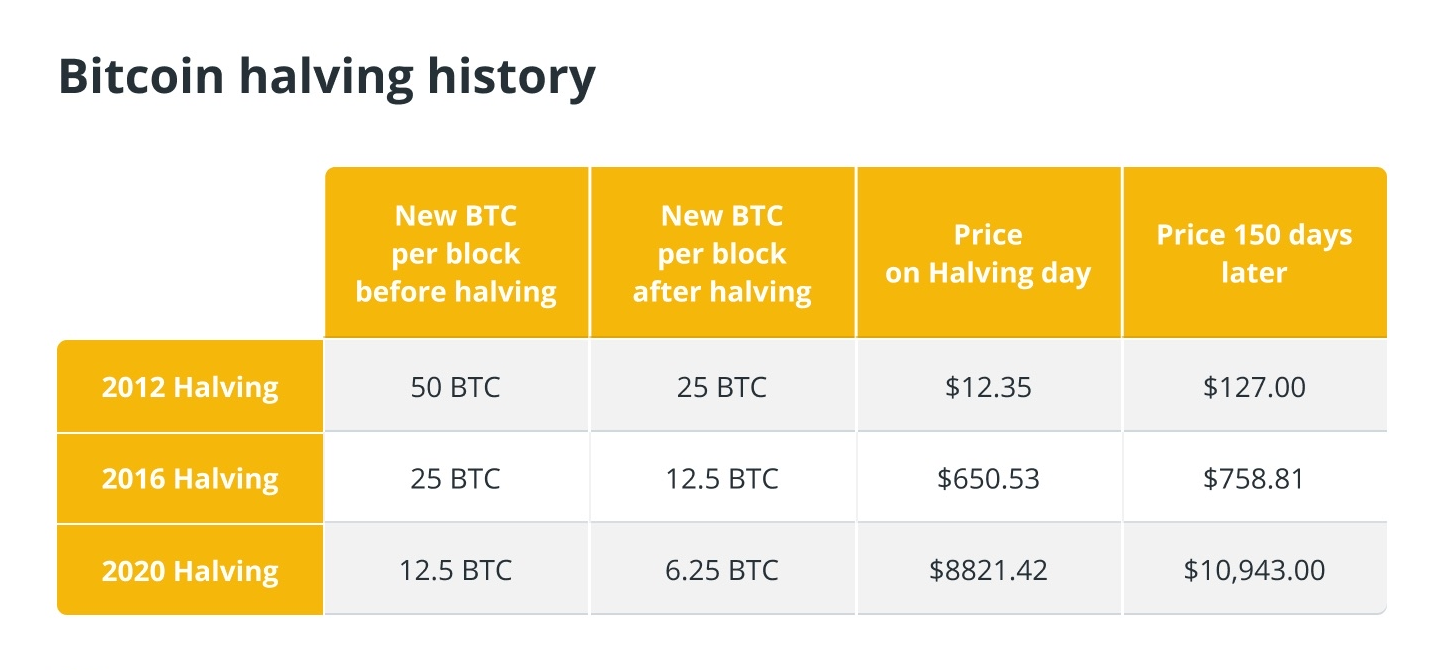
Task: Click the '$10,943.00' price cell
Action: point(1254,571)
